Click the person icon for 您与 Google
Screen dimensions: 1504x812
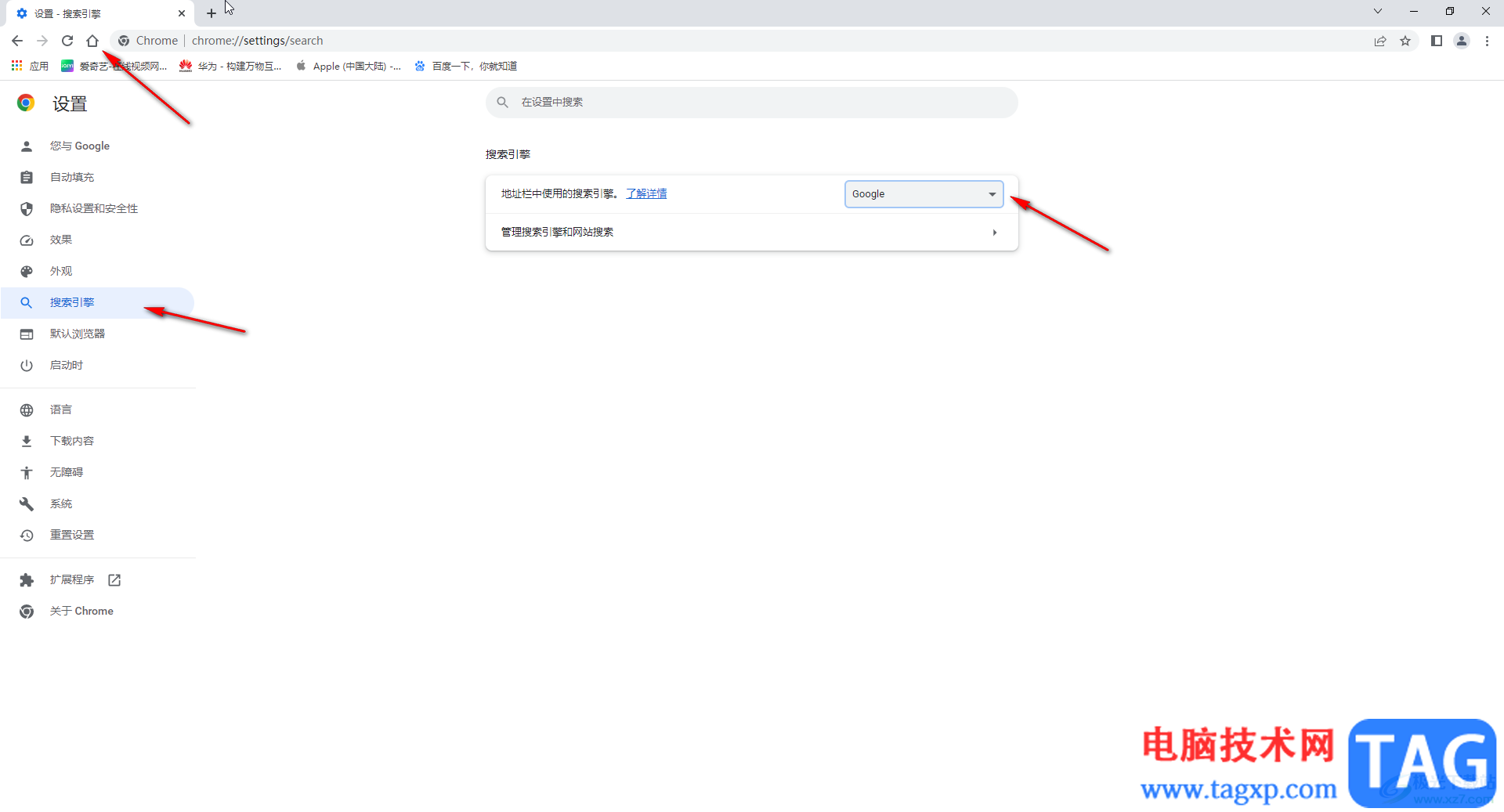pyautogui.click(x=27, y=146)
